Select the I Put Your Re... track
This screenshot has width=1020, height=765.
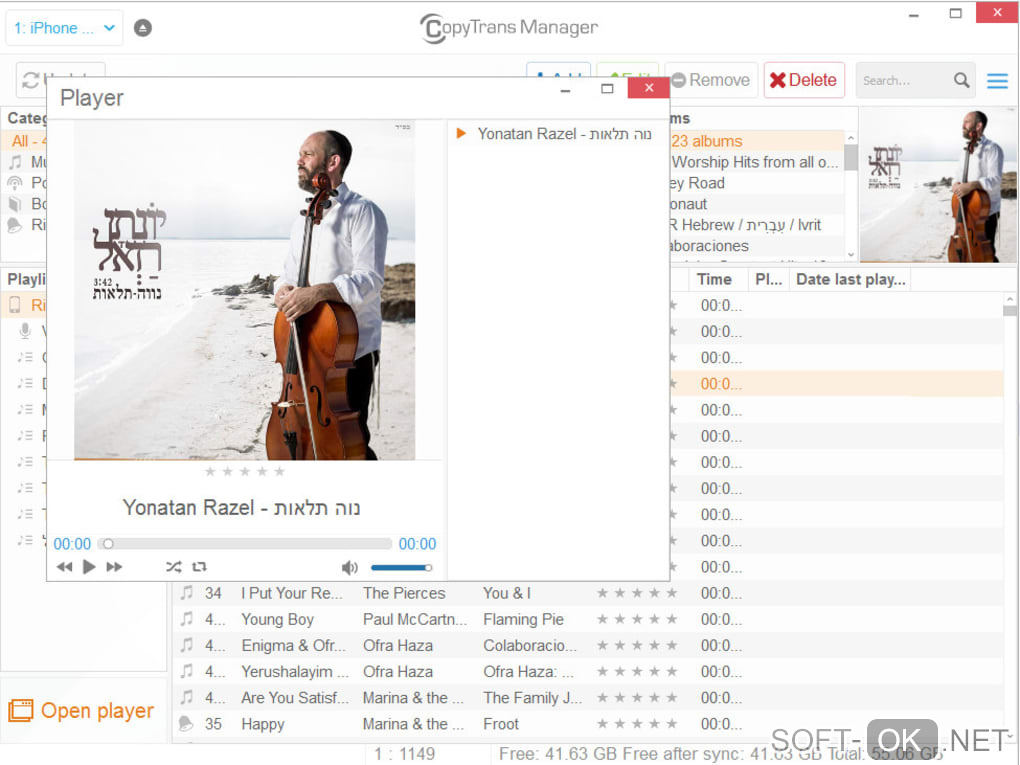pos(291,593)
